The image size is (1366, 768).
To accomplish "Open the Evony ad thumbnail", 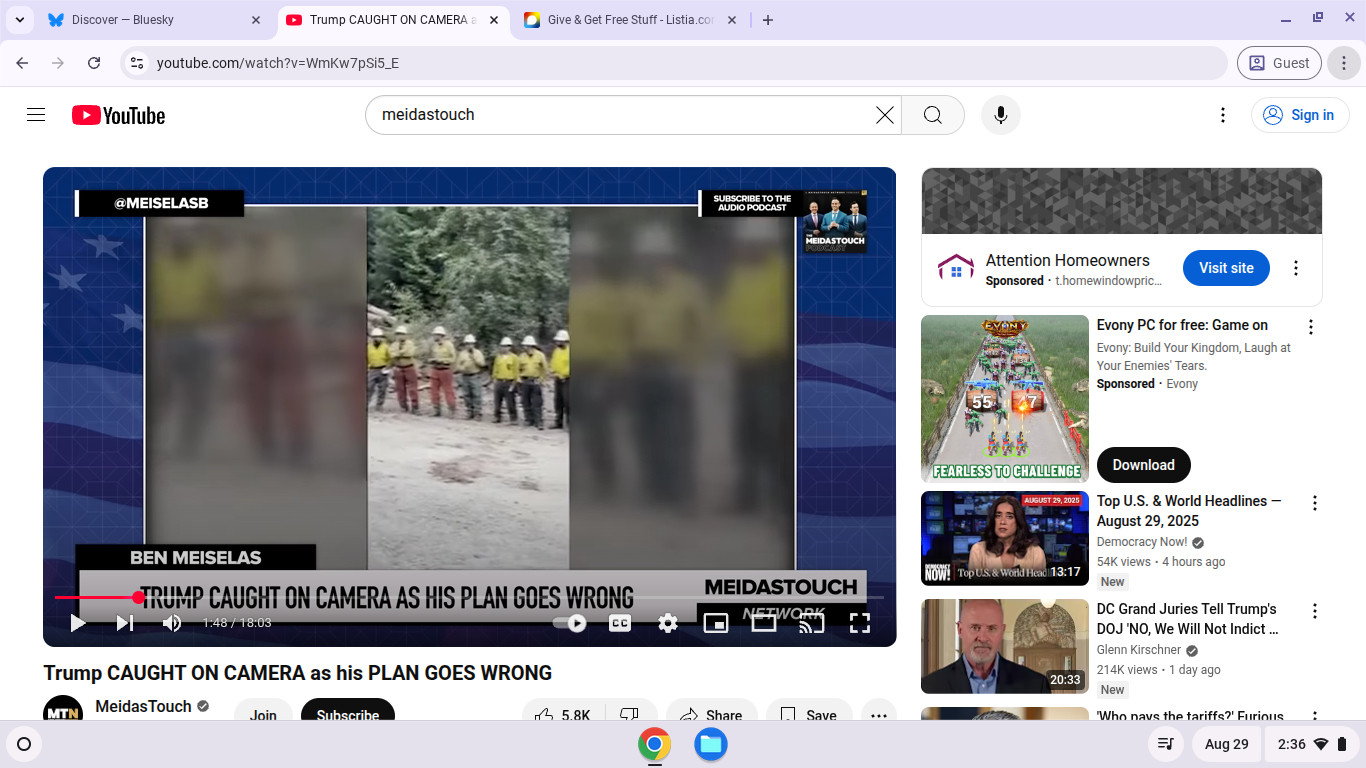I will pos(1005,399).
